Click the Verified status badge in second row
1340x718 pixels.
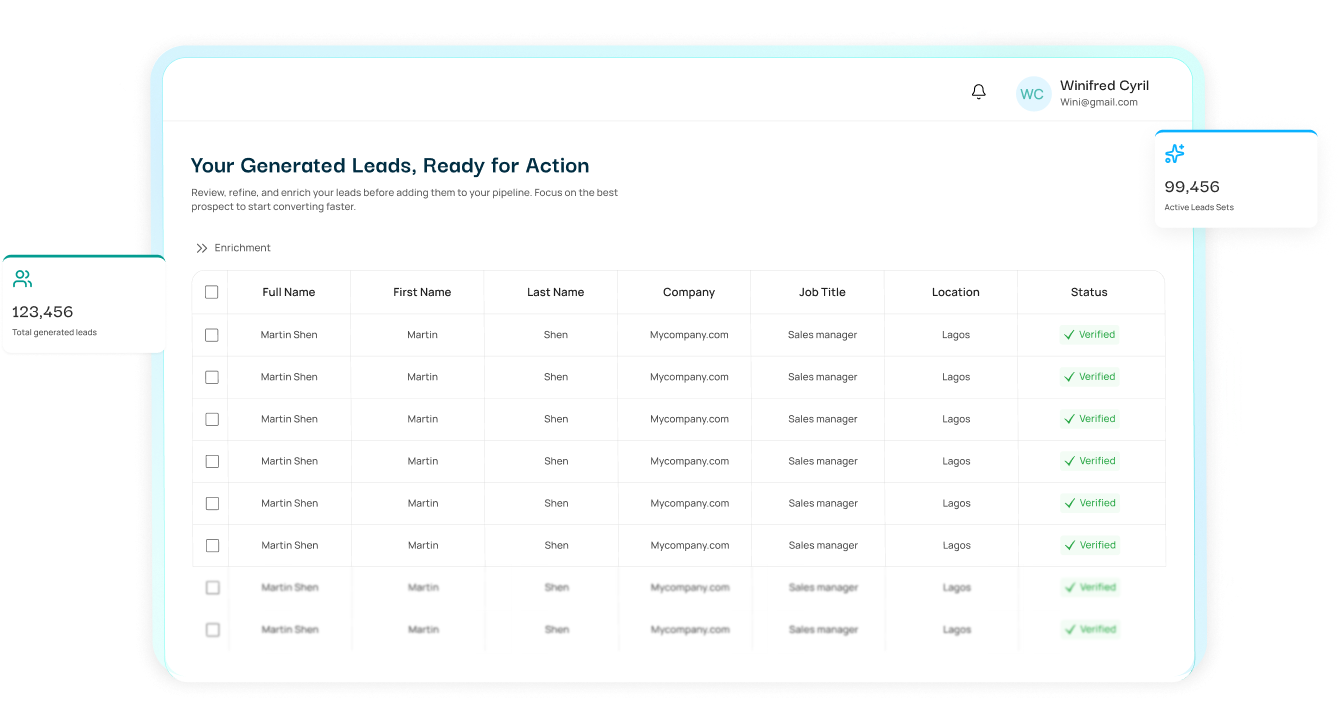(x=1089, y=377)
